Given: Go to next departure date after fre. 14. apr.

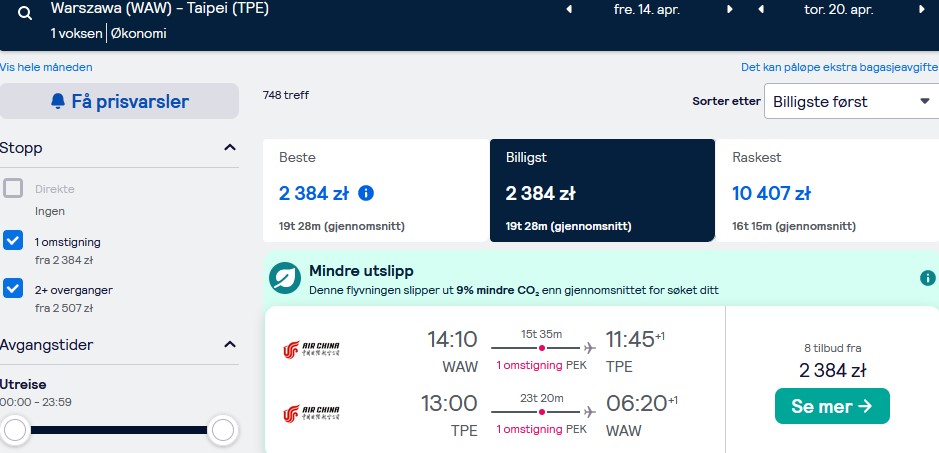Looking at the screenshot, I should 729,10.
